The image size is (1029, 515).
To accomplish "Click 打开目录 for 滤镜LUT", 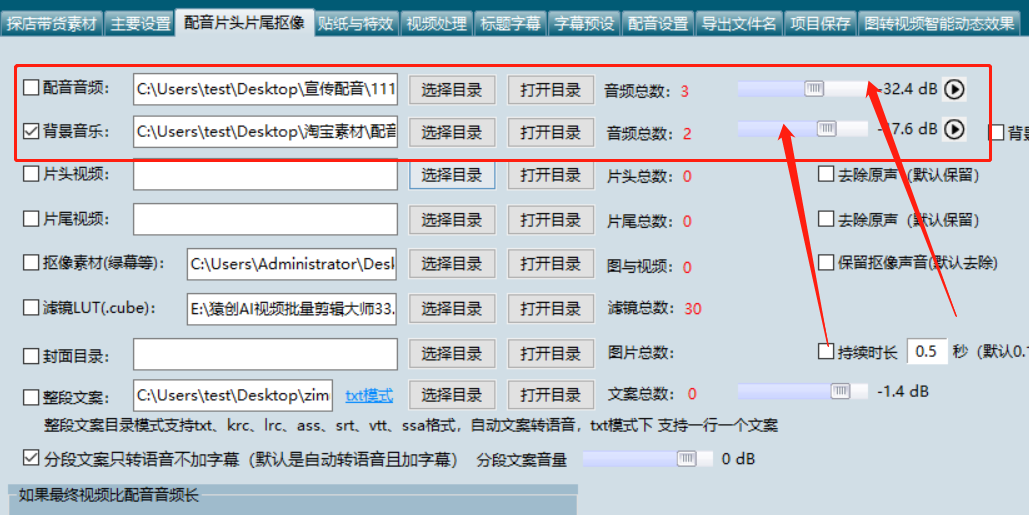I will click(551, 308).
